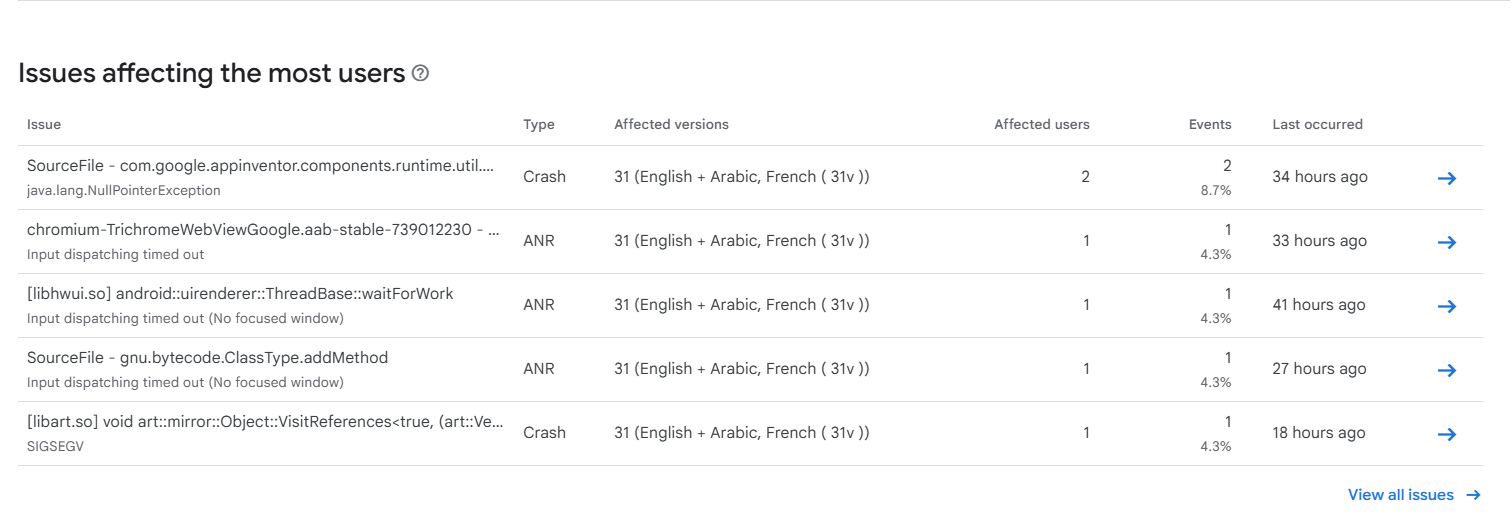Click arrow for libart.so SIGSEGV issue

1446,434
